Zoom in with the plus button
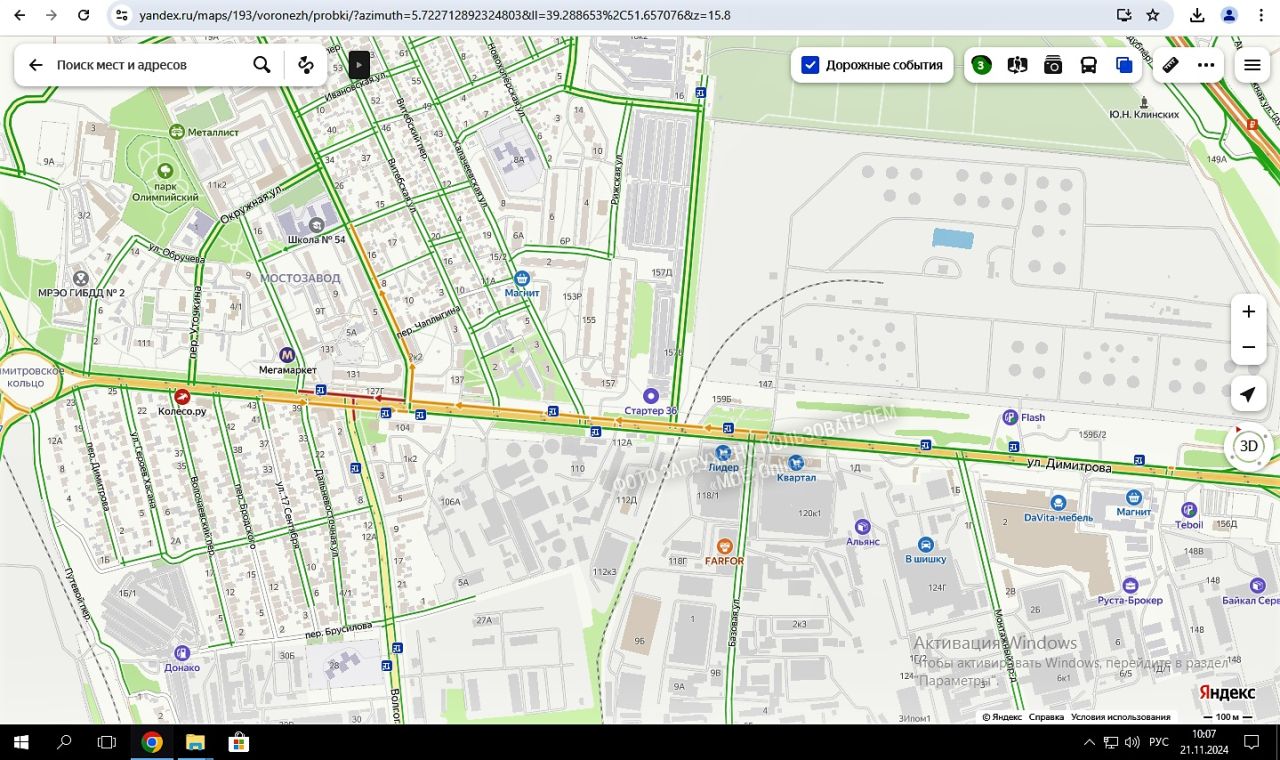This screenshot has height=760, width=1280. point(1248,312)
